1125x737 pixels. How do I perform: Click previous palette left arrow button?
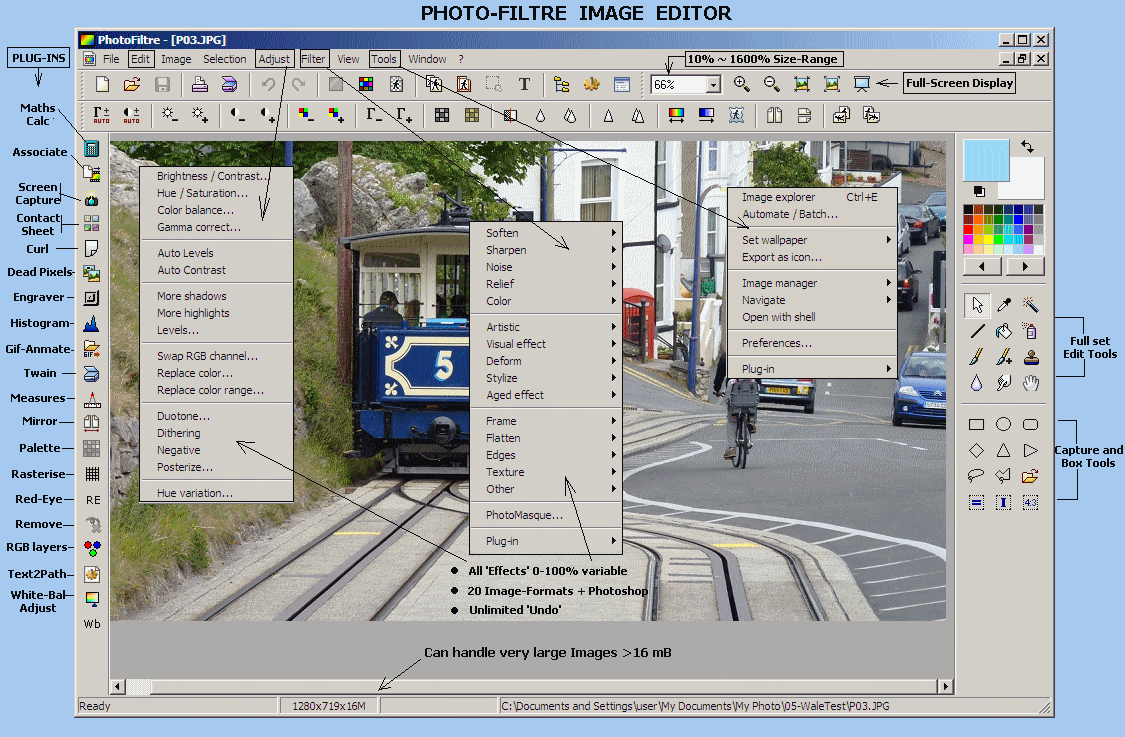click(982, 266)
